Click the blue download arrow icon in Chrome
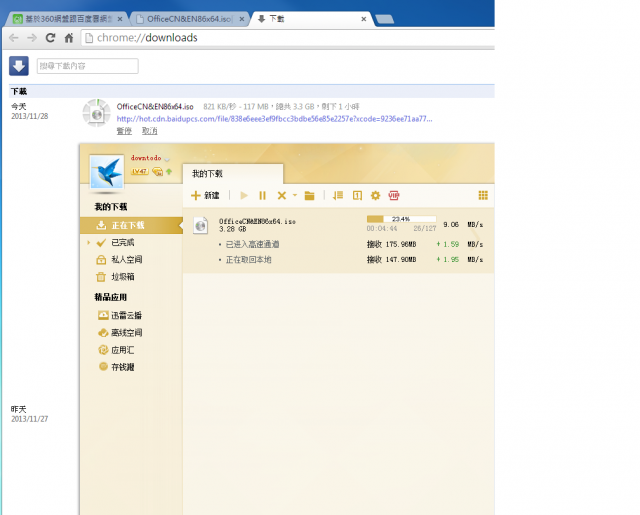This screenshot has height=515, width=640. click(19, 66)
